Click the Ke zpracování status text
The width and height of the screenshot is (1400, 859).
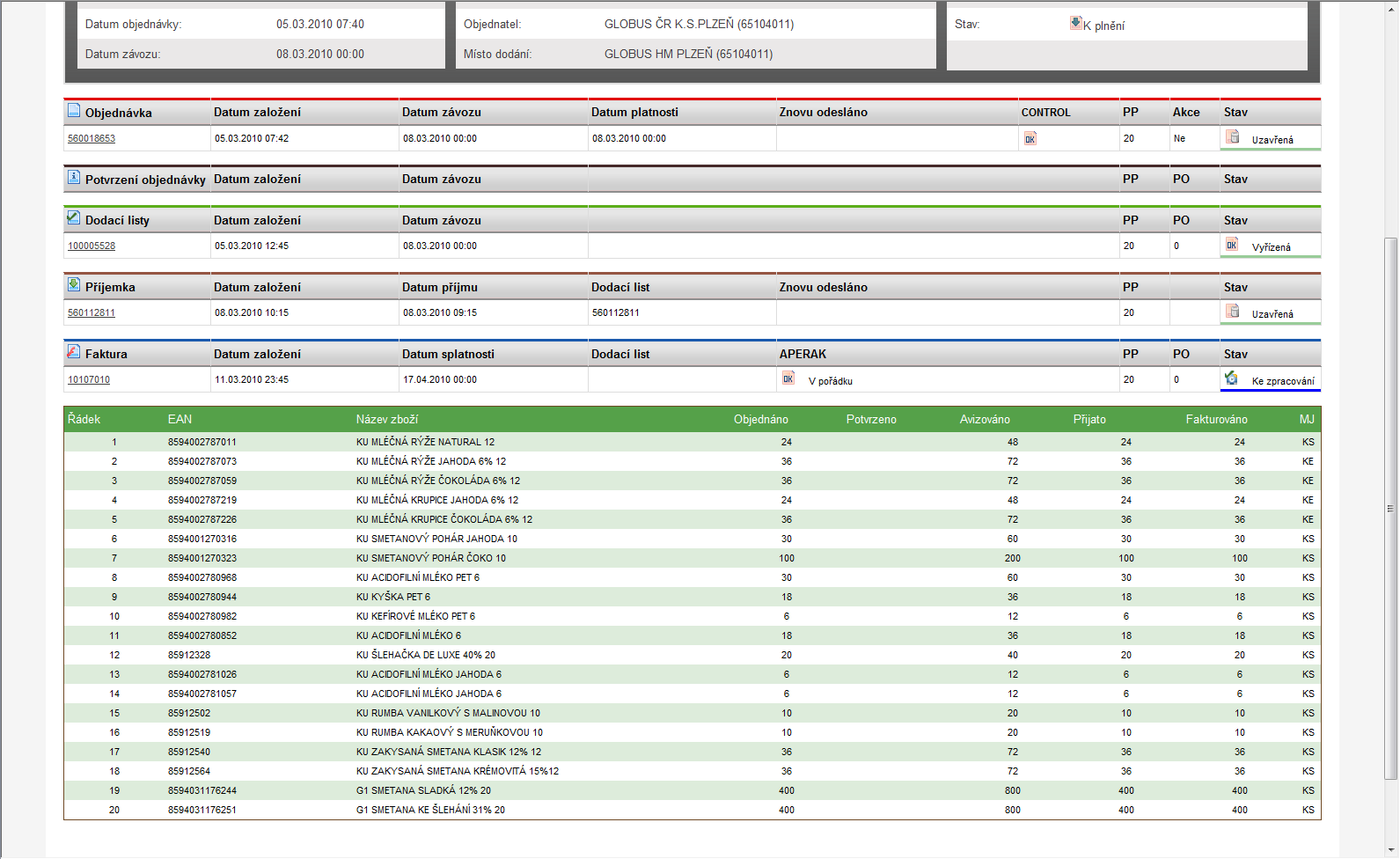[x=1283, y=381]
